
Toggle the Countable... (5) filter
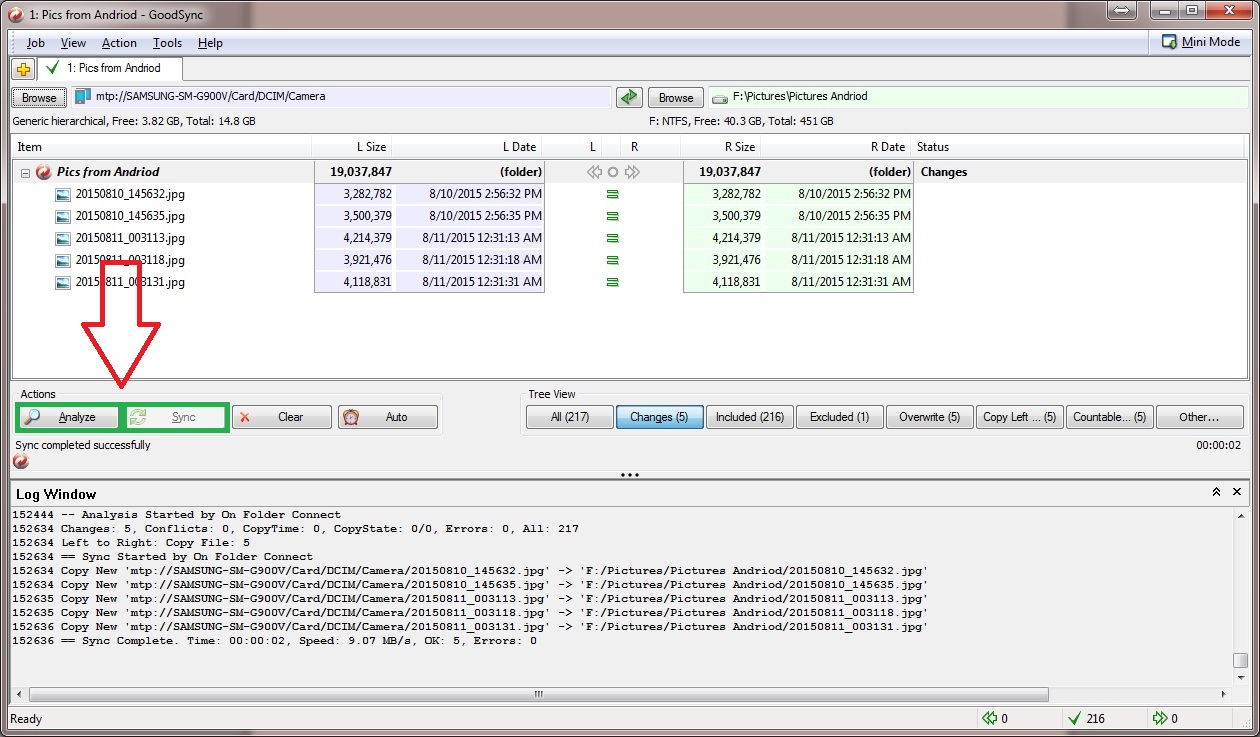pos(1109,417)
